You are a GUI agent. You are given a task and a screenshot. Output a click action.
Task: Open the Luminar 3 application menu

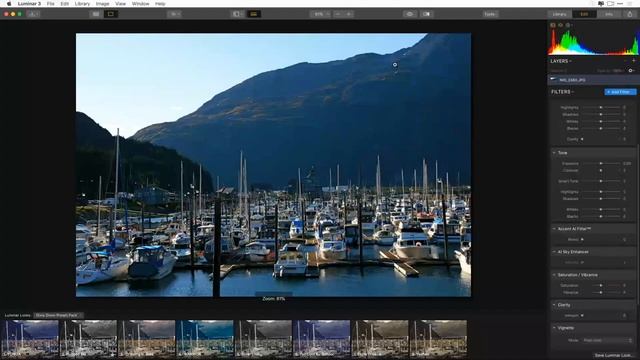pos(29,4)
